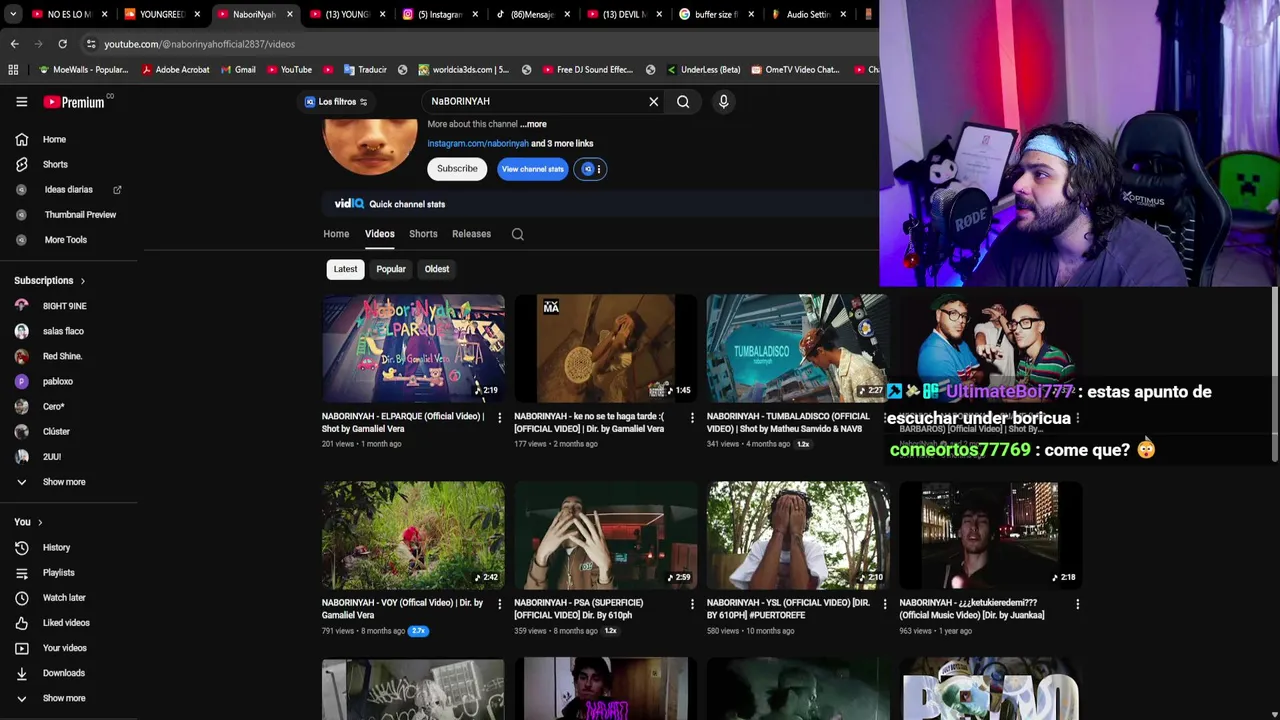Open the ELPARQUE video thumbnail
The height and width of the screenshot is (720, 1280).
click(x=413, y=347)
